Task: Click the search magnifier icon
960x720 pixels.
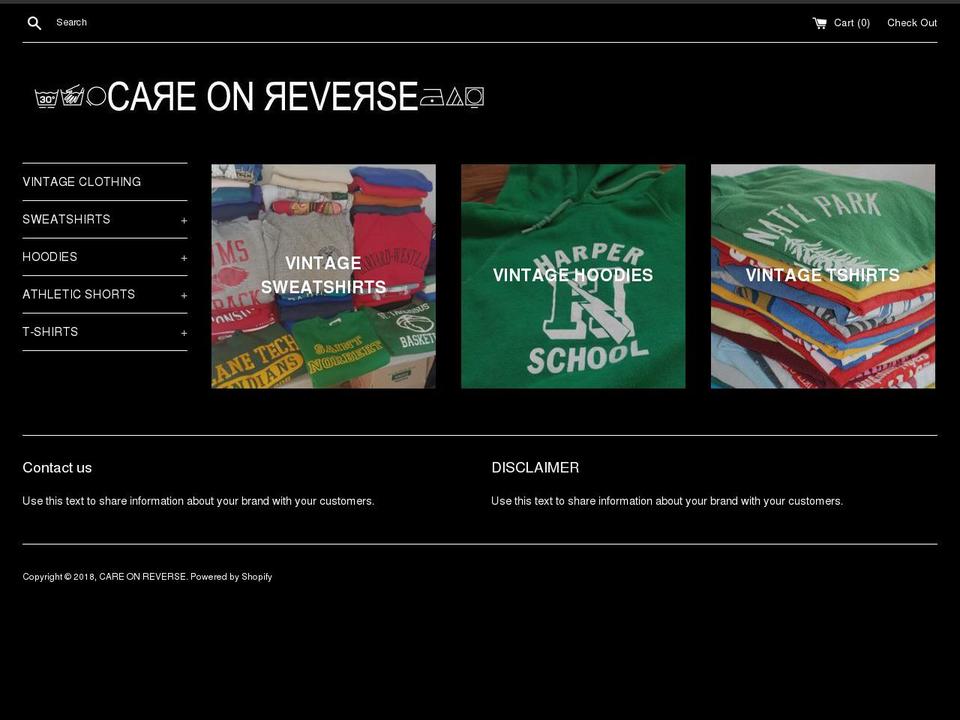Action: point(34,23)
